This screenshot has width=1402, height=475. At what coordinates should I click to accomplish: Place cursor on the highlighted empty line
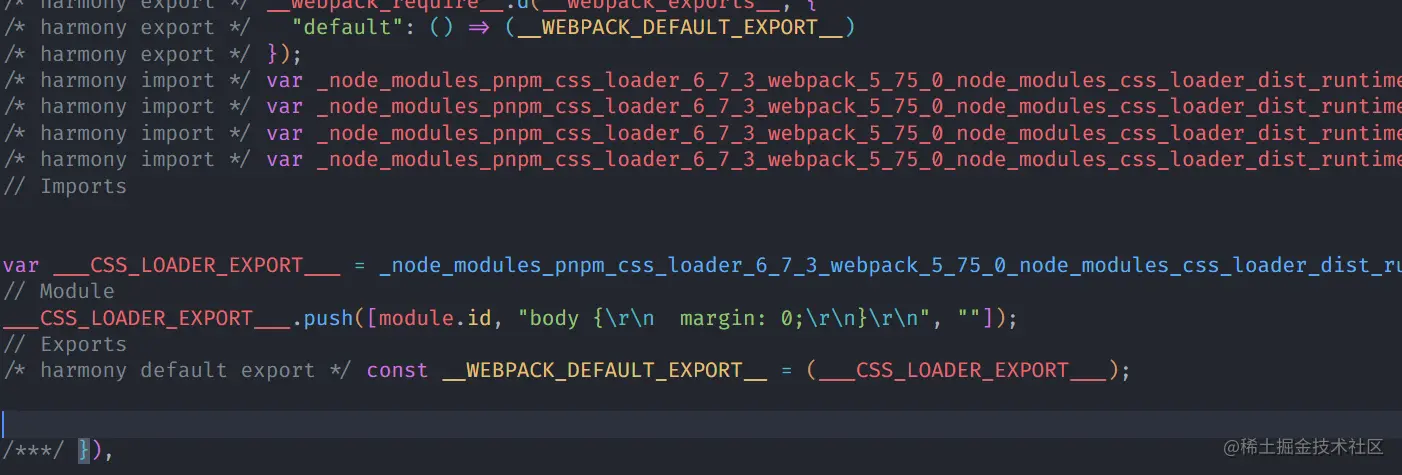pyautogui.click(x=700, y=423)
